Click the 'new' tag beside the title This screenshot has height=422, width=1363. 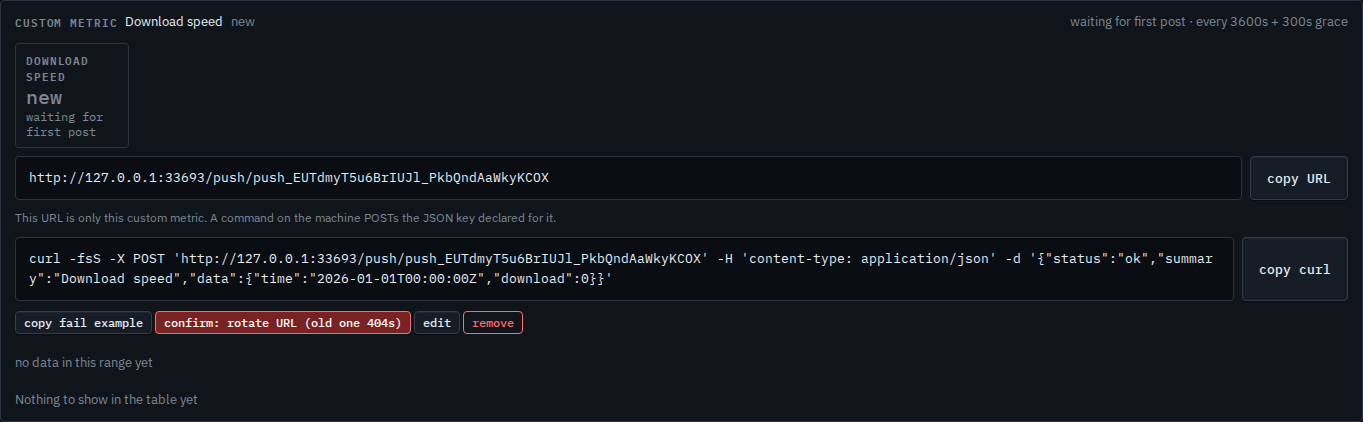[x=243, y=21]
